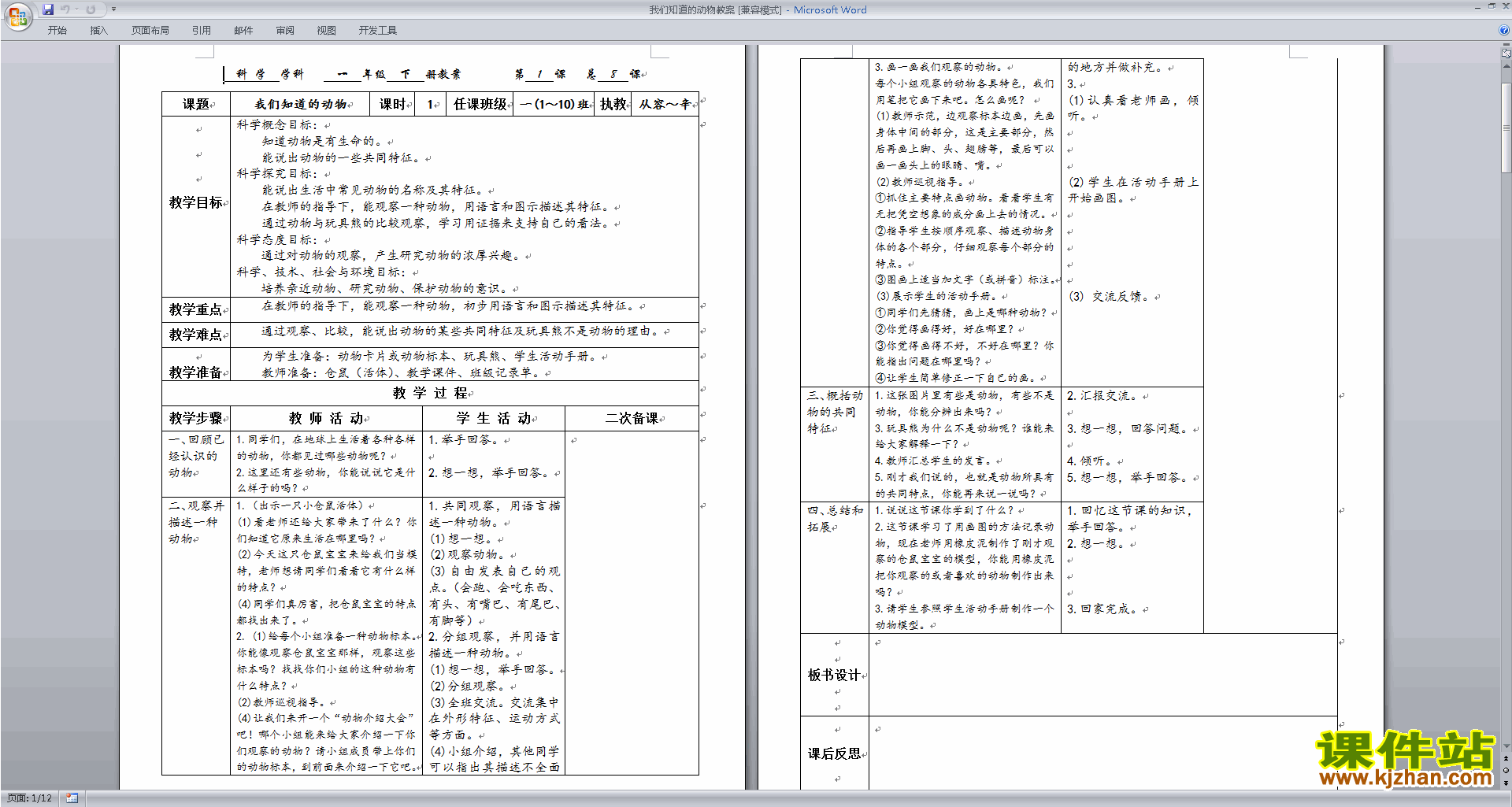1512x807 pixels.
Task: Click the 课时 cell in header row
Action: coord(391,104)
